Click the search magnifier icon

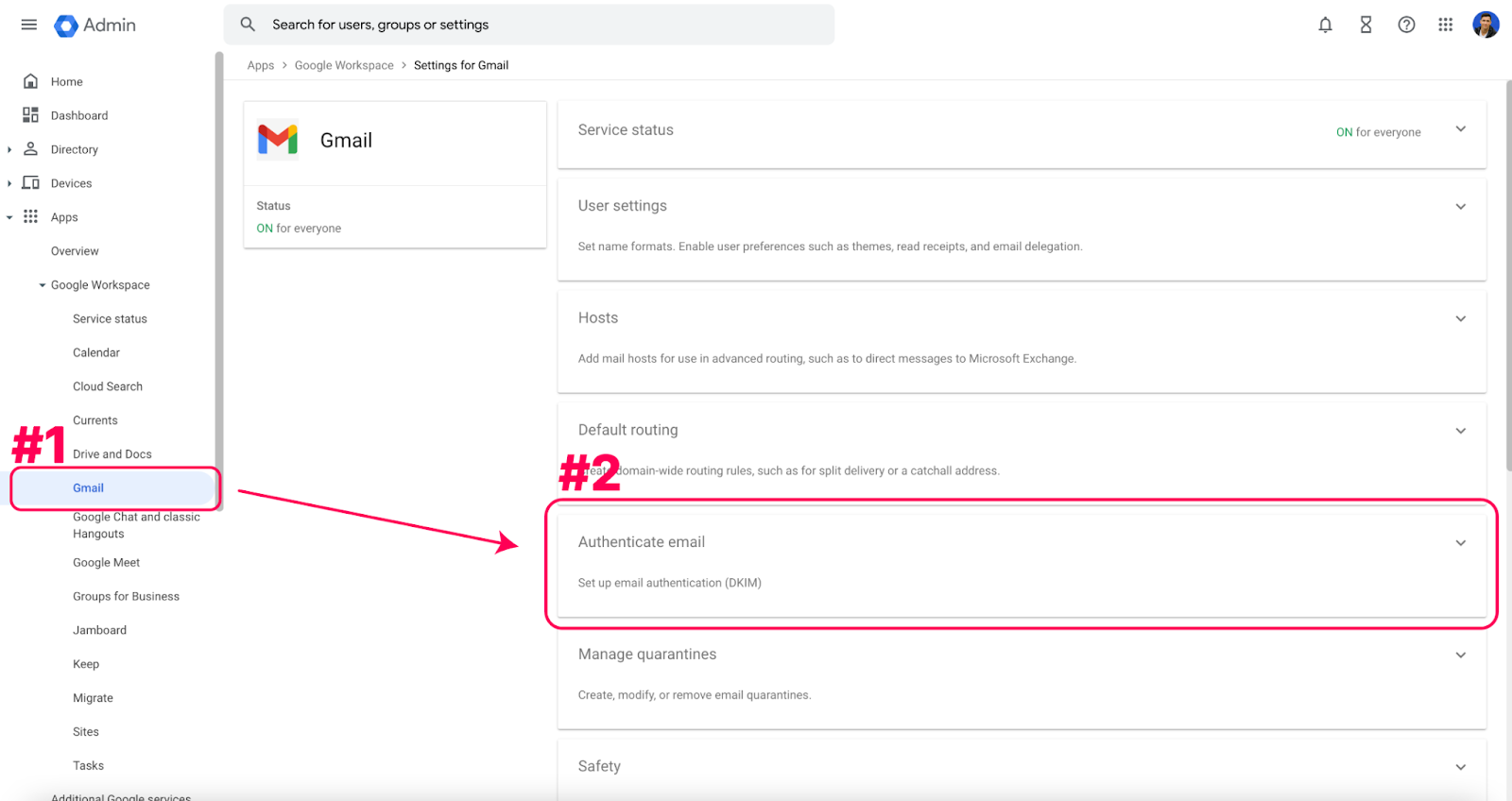pyautogui.click(x=247, y=24)
